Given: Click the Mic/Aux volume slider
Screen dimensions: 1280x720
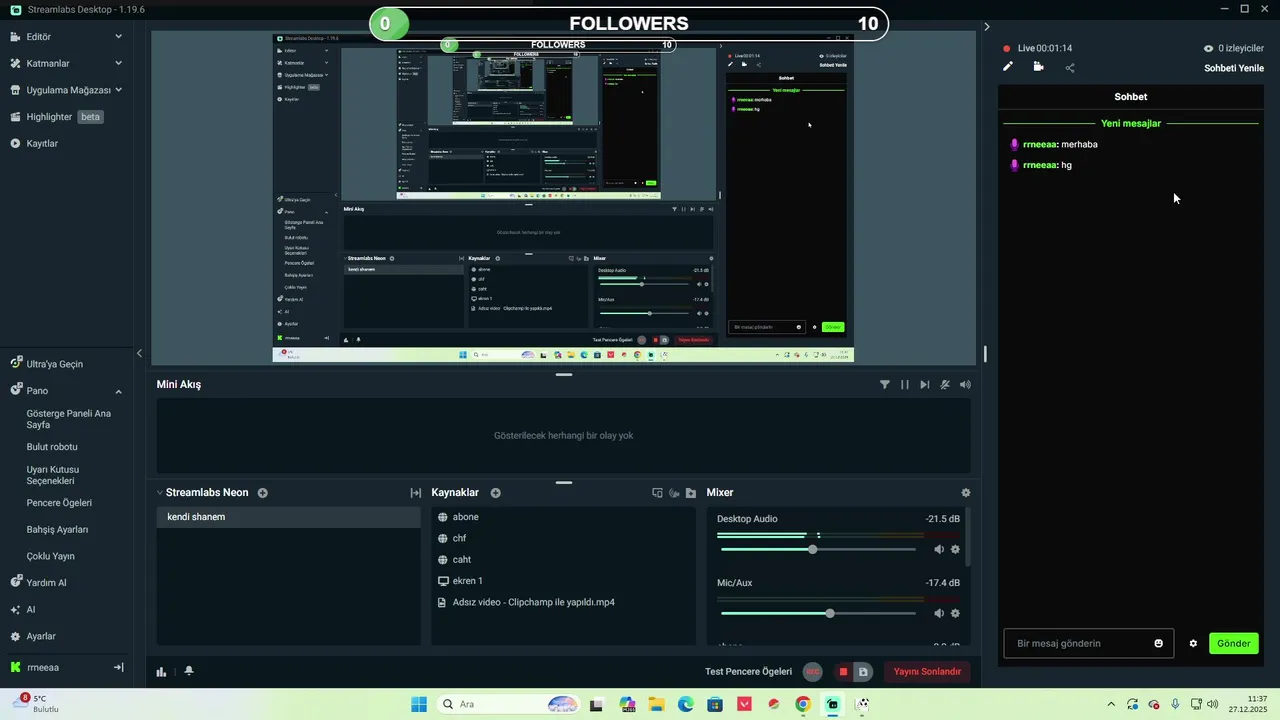Looking at the screenshot, I should 818,613.
